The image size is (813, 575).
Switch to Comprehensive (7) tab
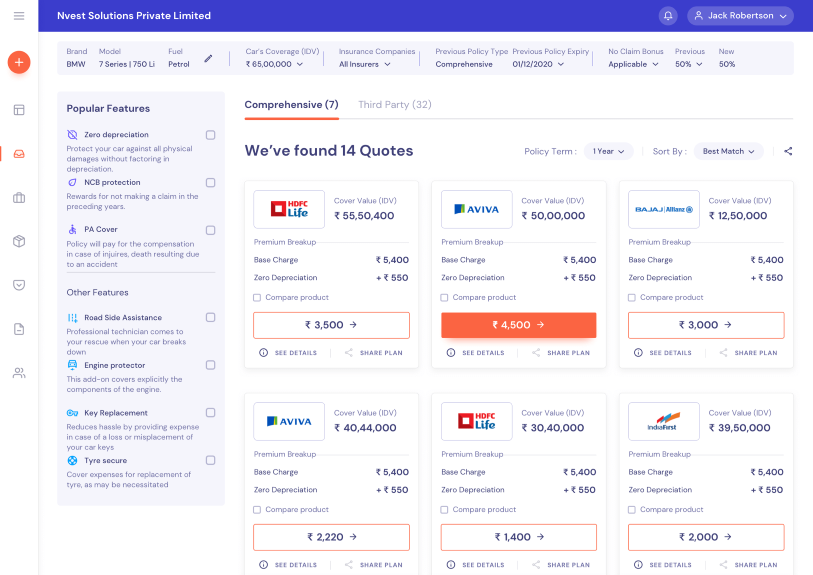(x=291, y=105)
